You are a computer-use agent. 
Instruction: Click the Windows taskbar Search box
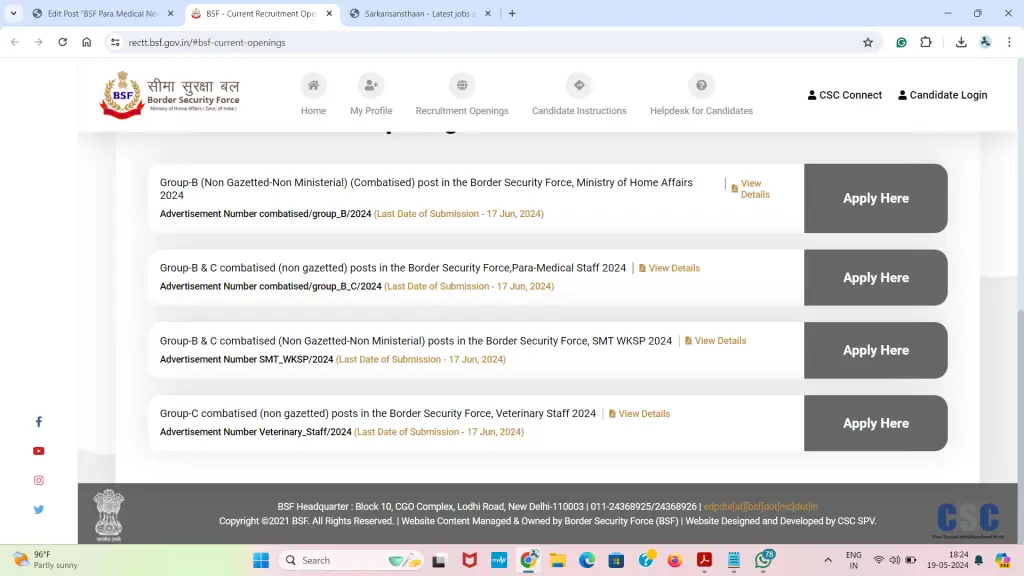[352, 560]
